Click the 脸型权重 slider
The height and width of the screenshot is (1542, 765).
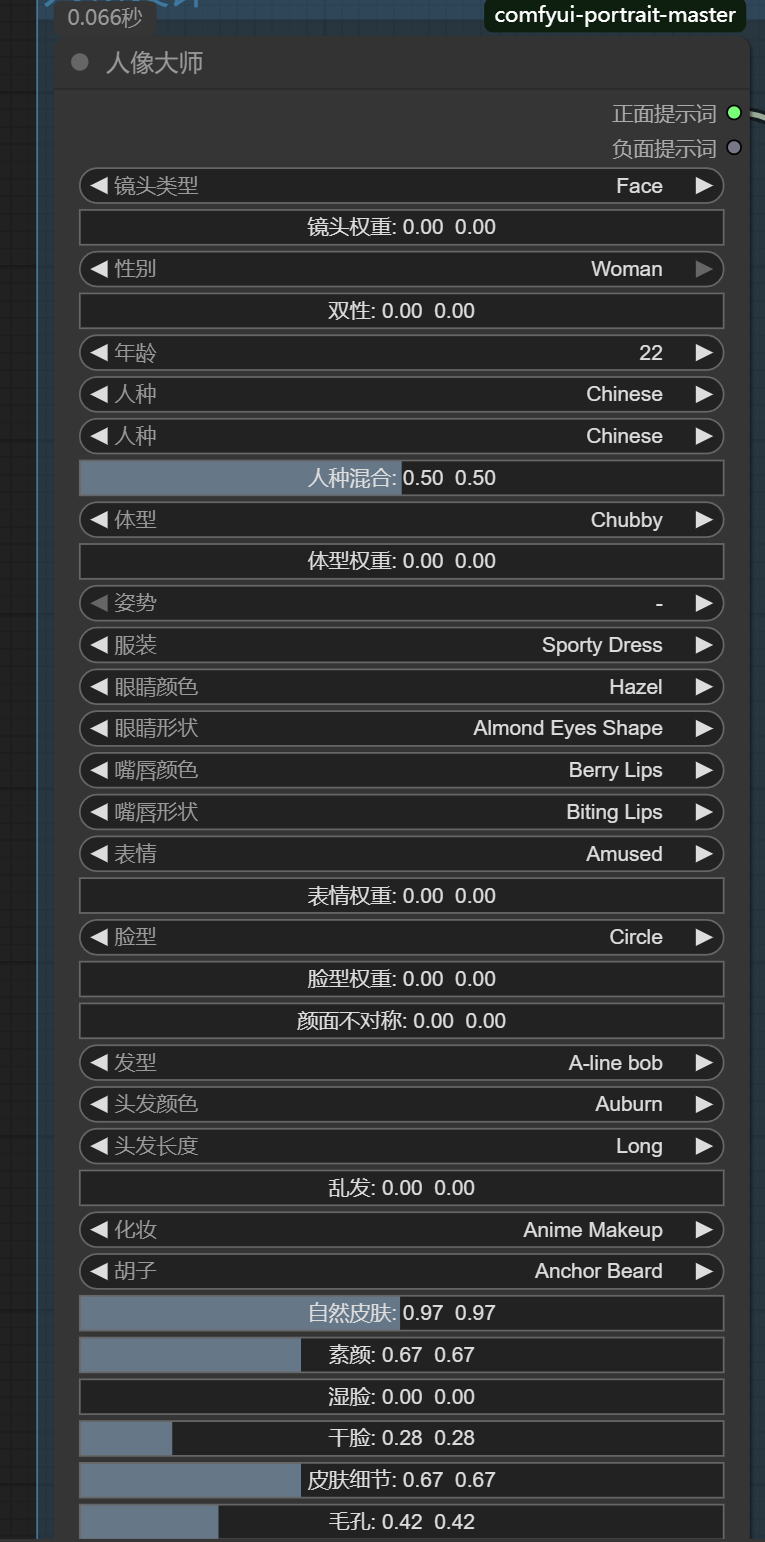(401, 979)
